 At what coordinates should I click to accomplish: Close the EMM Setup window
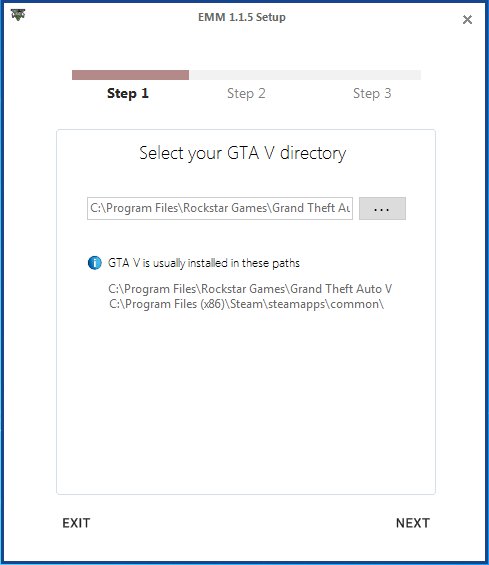[x=467, y=19]
